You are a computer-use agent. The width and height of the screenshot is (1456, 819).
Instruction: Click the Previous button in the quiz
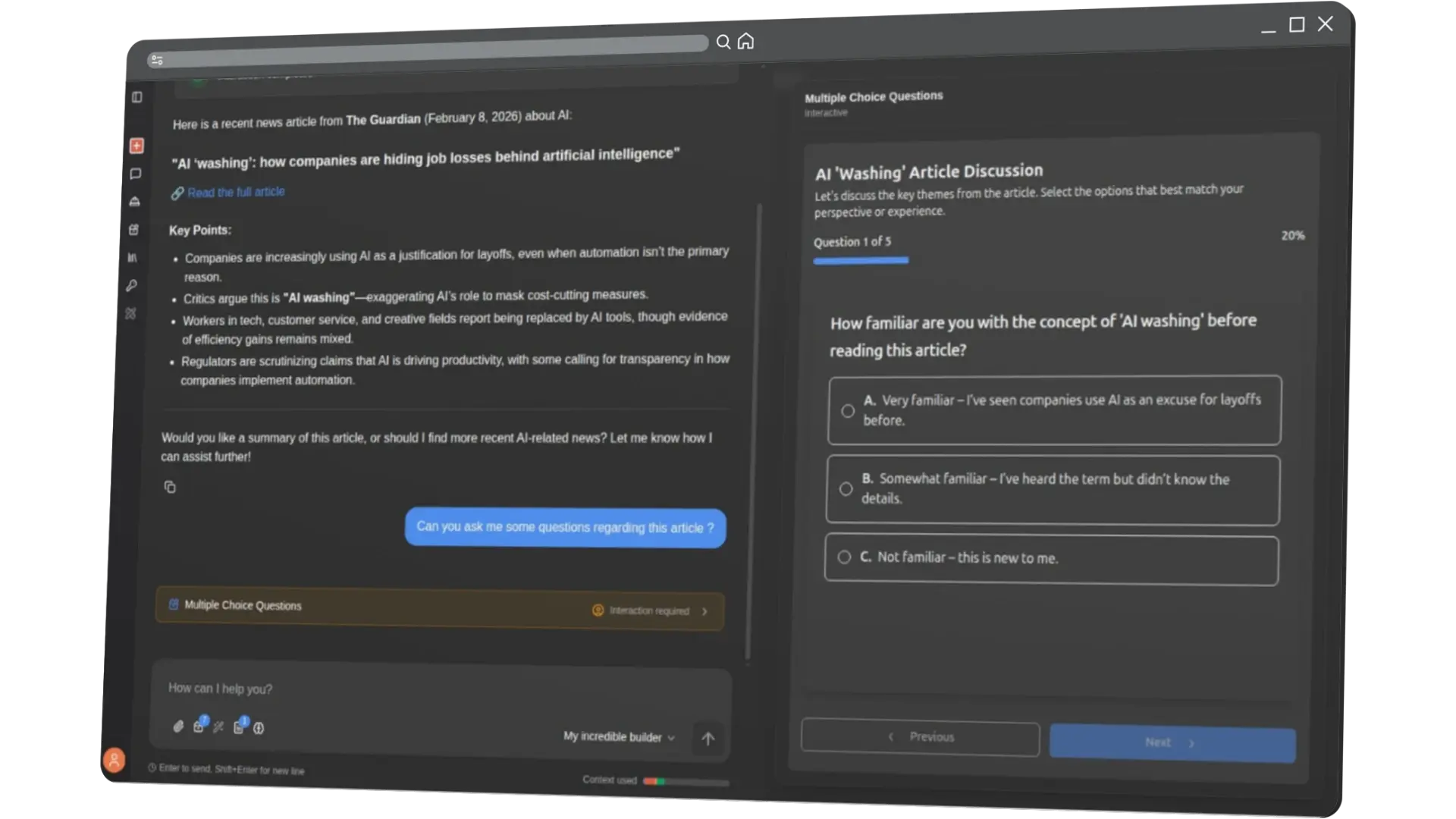(919, 737)
